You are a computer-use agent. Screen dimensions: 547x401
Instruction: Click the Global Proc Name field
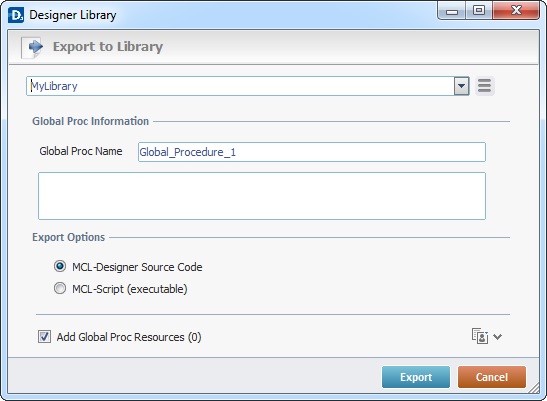(x=312, y=152)
